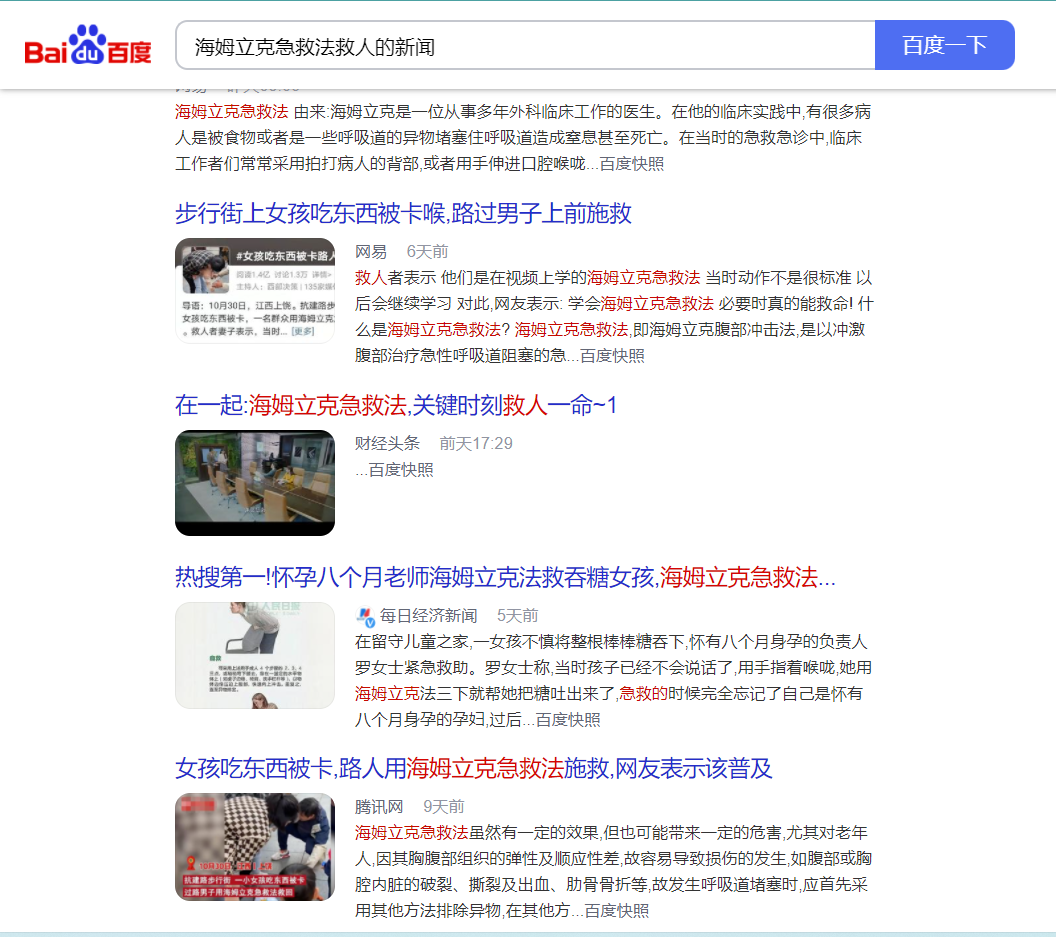Click the 财经头条 source label

coord(387,443)
